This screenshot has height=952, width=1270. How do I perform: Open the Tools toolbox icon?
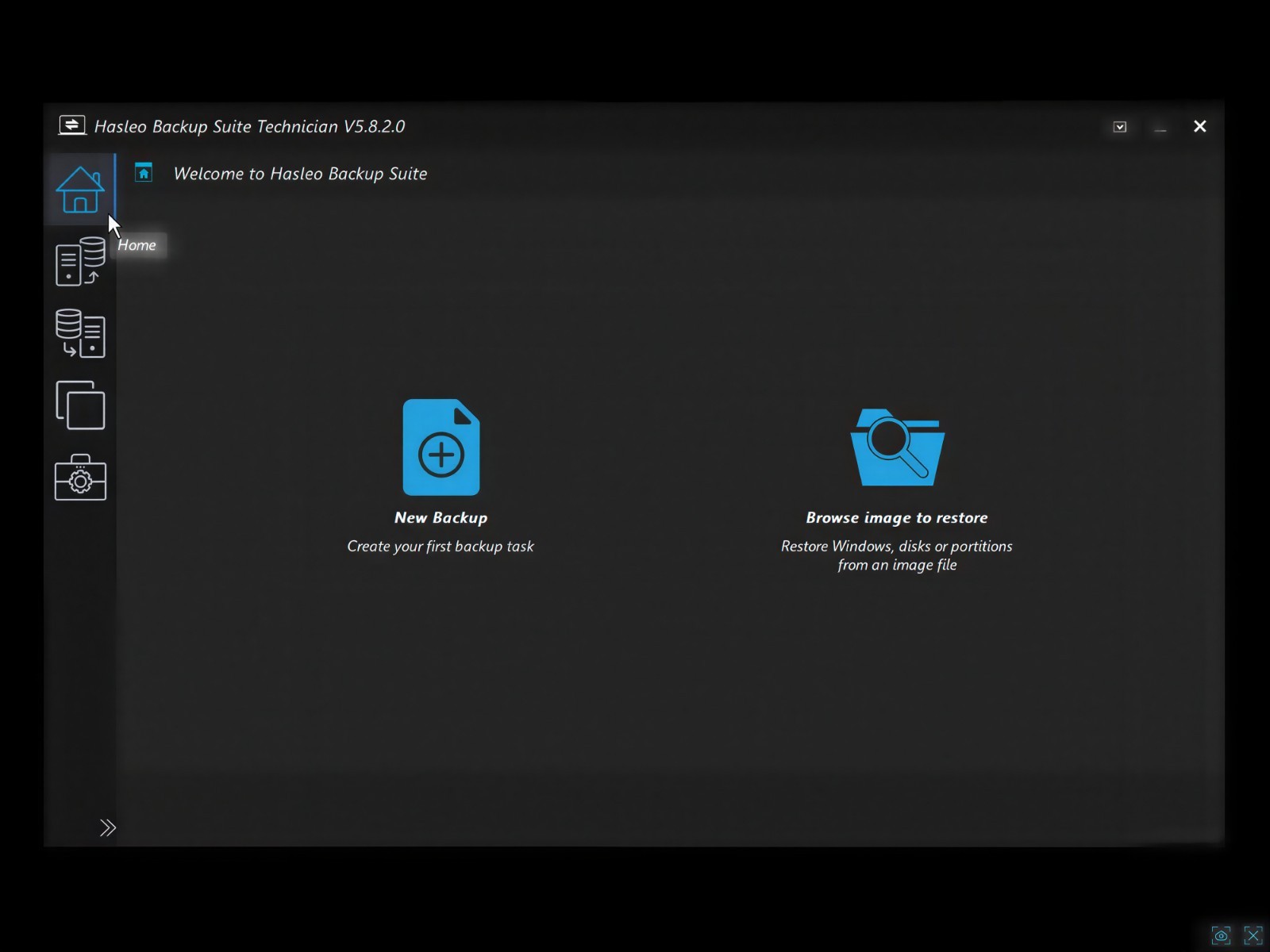click(x=80, y=478)
